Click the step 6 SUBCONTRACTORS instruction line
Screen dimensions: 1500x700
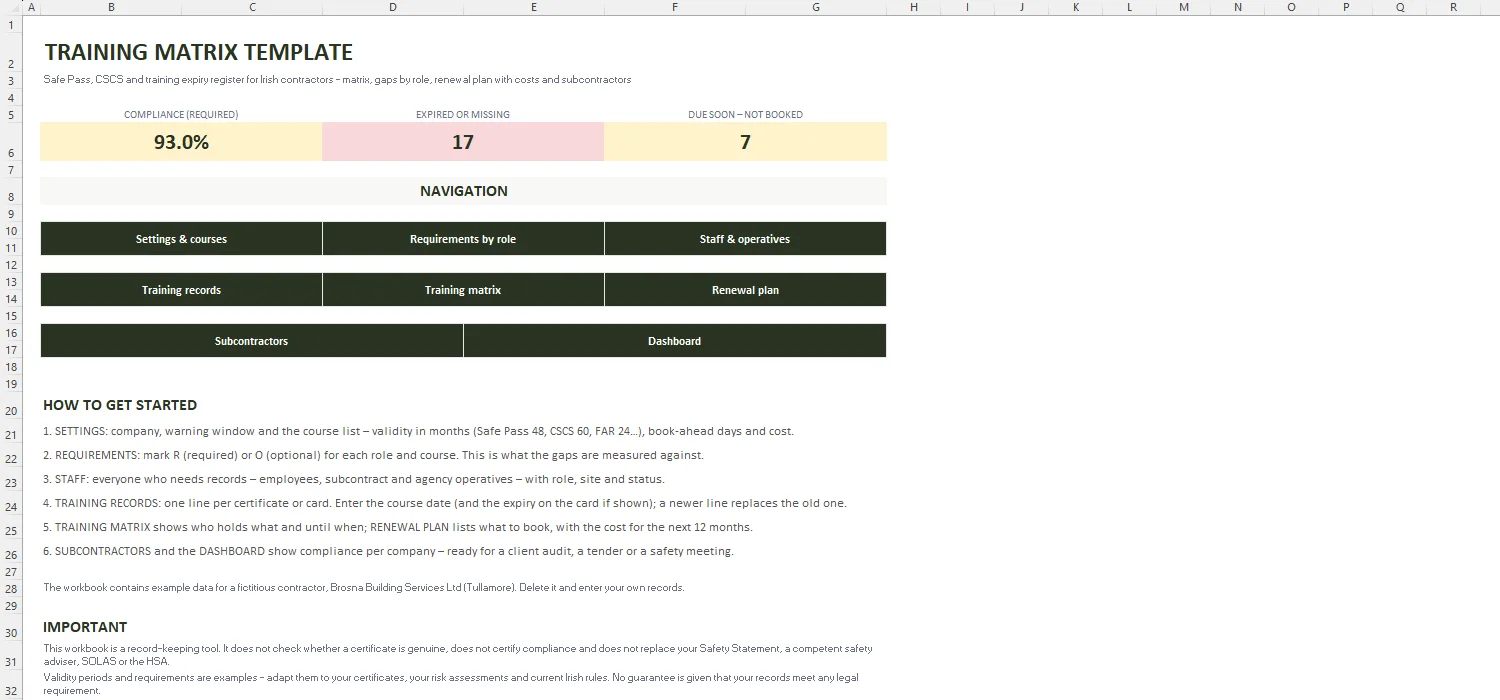(x=388, y=551)
